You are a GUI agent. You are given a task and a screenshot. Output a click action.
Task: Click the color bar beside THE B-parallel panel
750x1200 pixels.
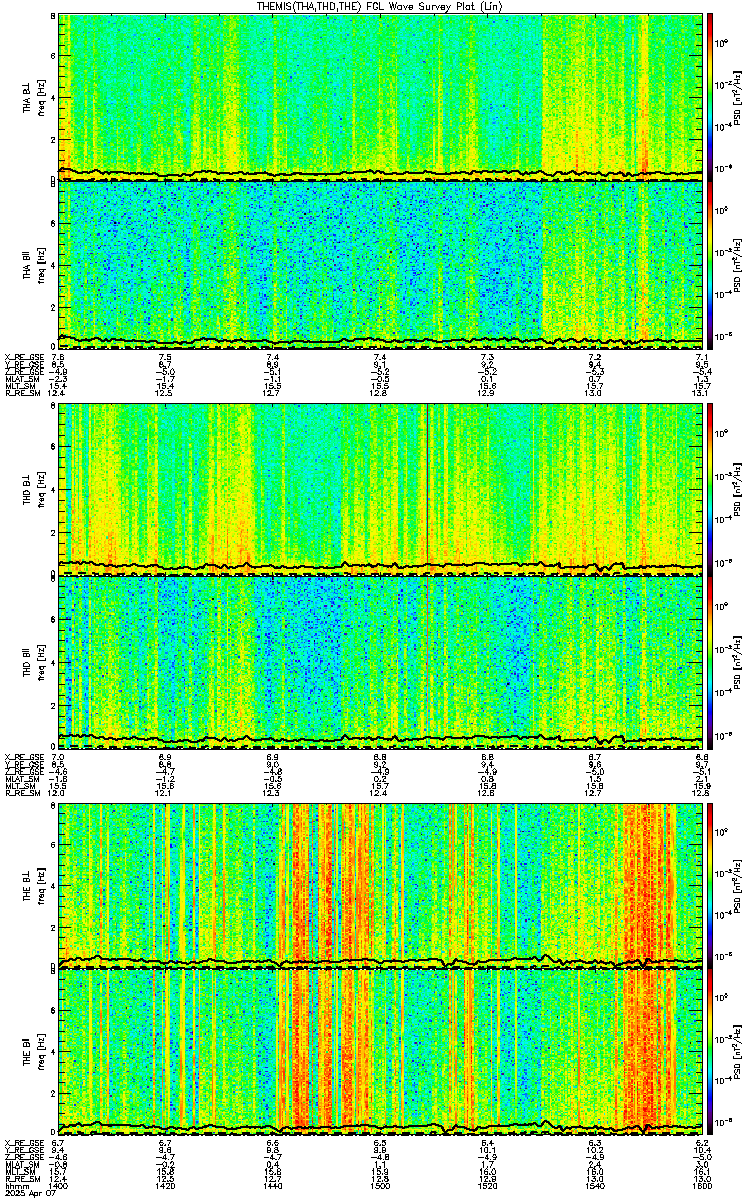point(711,1051)
